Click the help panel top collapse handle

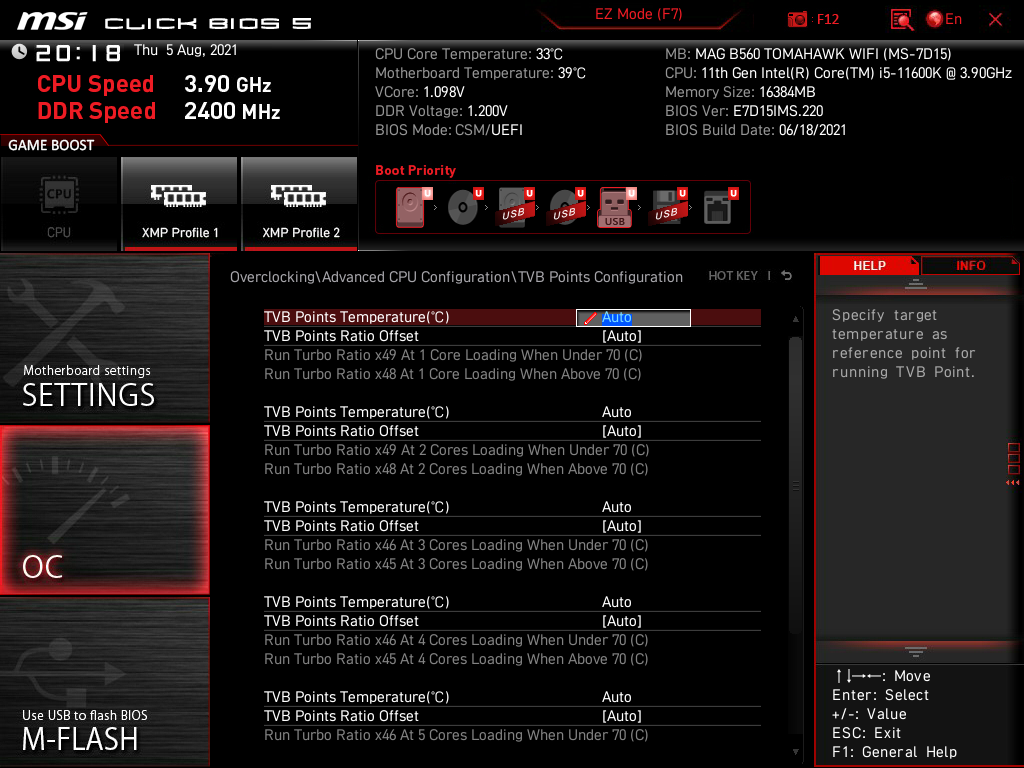916,284
